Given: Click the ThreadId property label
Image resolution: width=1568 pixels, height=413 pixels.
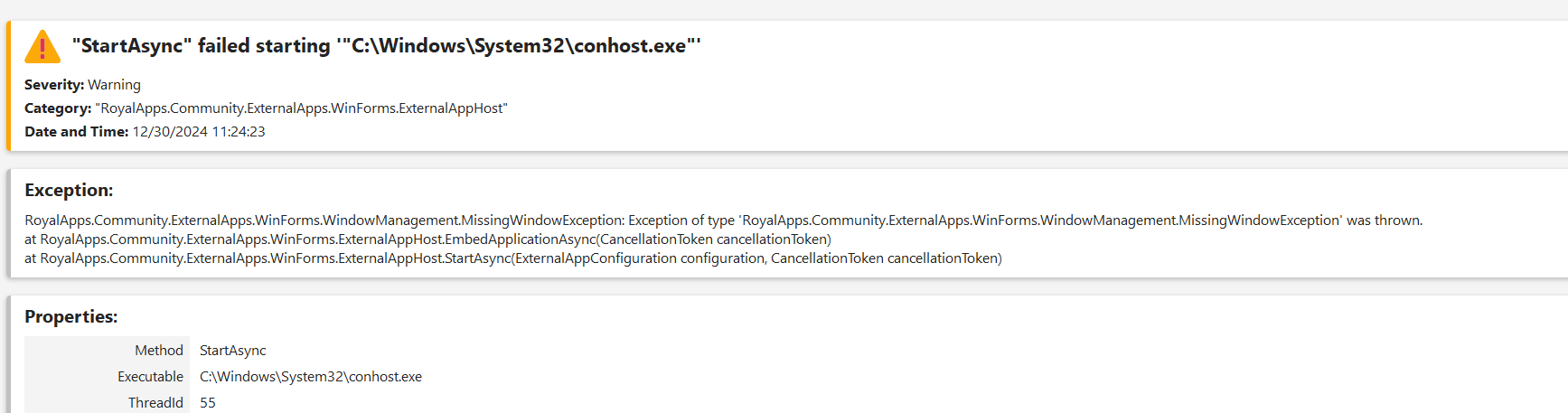Looking at the screenshot, I should pyautogui.click(x=155, y=403).
